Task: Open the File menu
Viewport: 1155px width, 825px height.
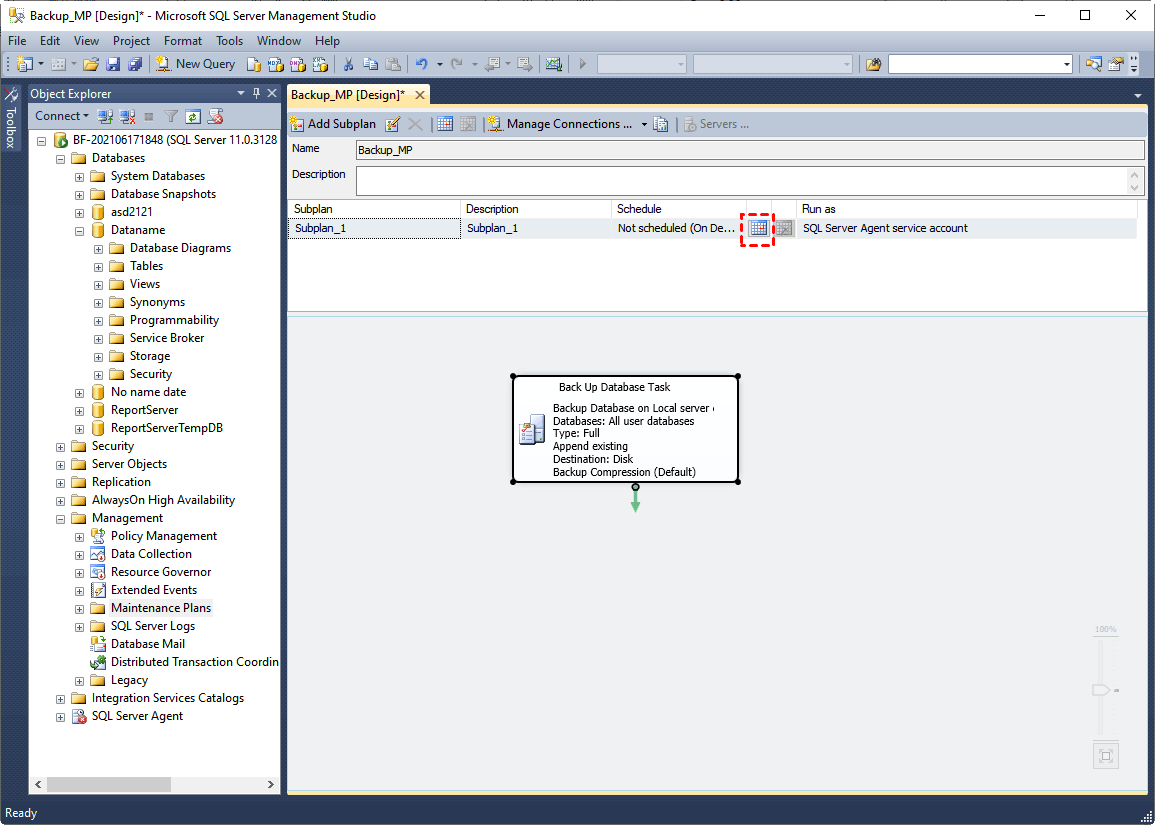Action: tap(17, 41)
